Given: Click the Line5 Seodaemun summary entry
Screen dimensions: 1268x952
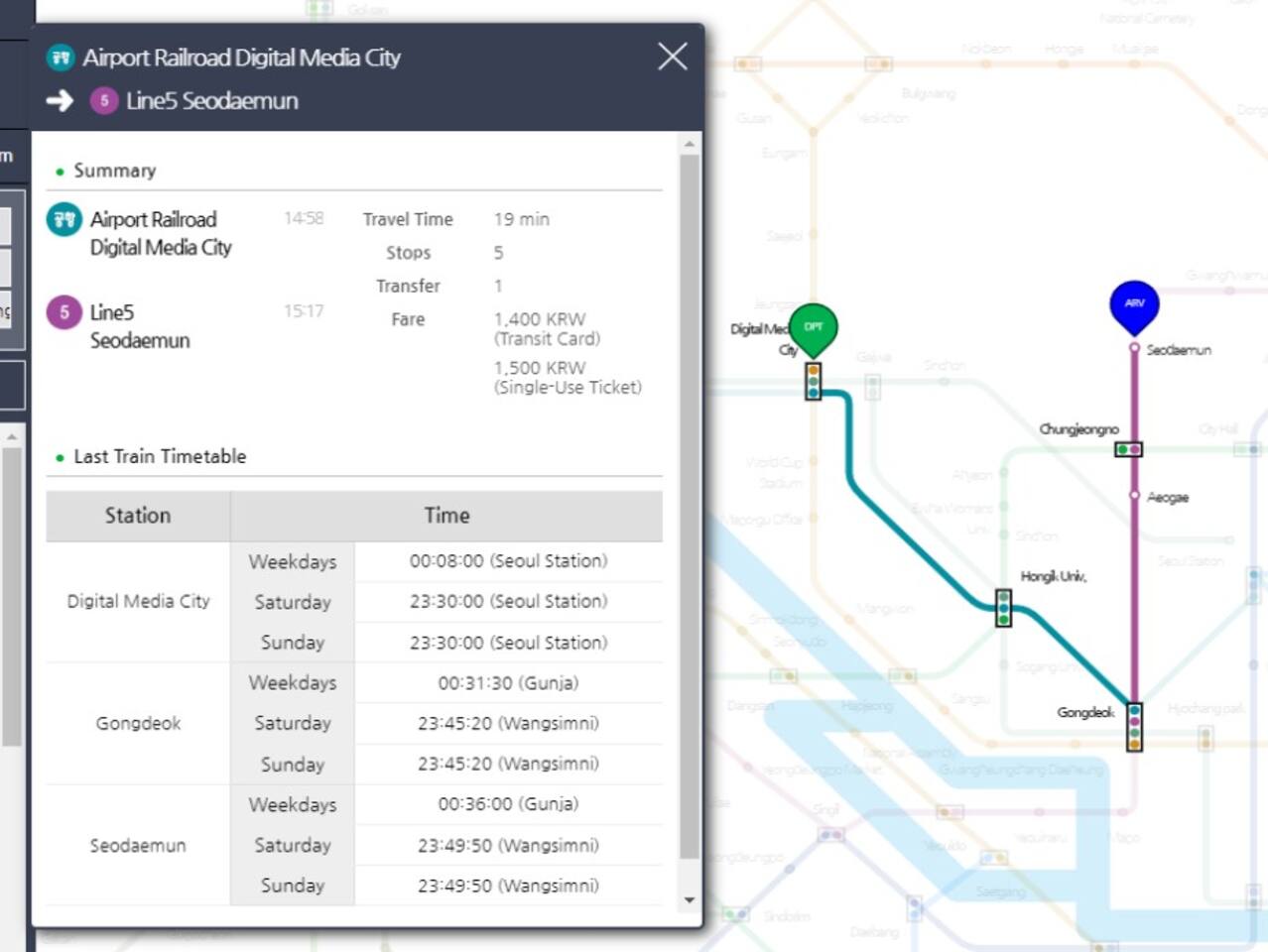Looking at the screenshot, I should (x=139, y=326).
